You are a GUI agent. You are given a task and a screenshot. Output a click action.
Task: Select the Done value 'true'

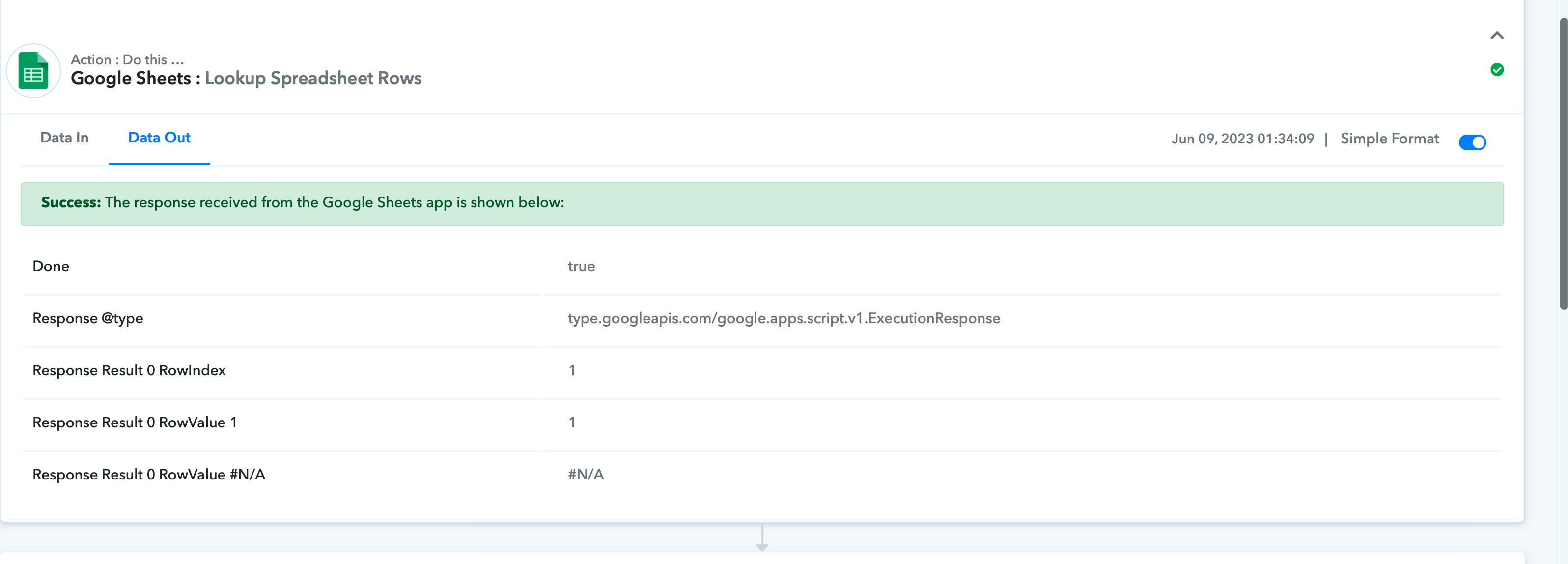pos(581,267)
